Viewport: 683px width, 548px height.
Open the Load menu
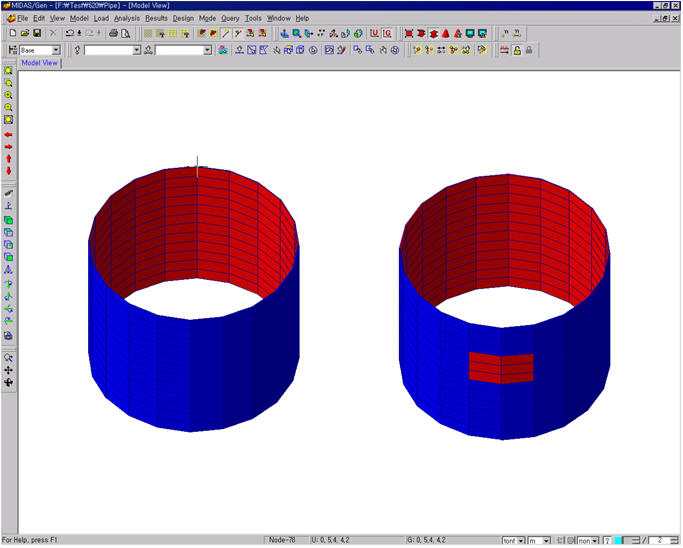(x=101, y=18)
